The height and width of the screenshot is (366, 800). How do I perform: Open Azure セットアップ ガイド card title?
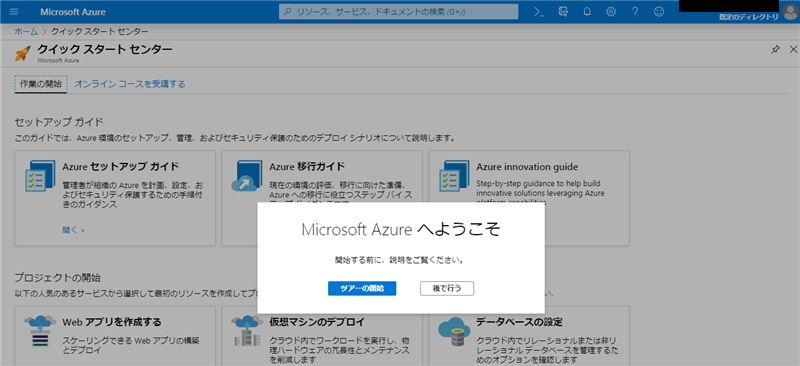pos(120,166)
